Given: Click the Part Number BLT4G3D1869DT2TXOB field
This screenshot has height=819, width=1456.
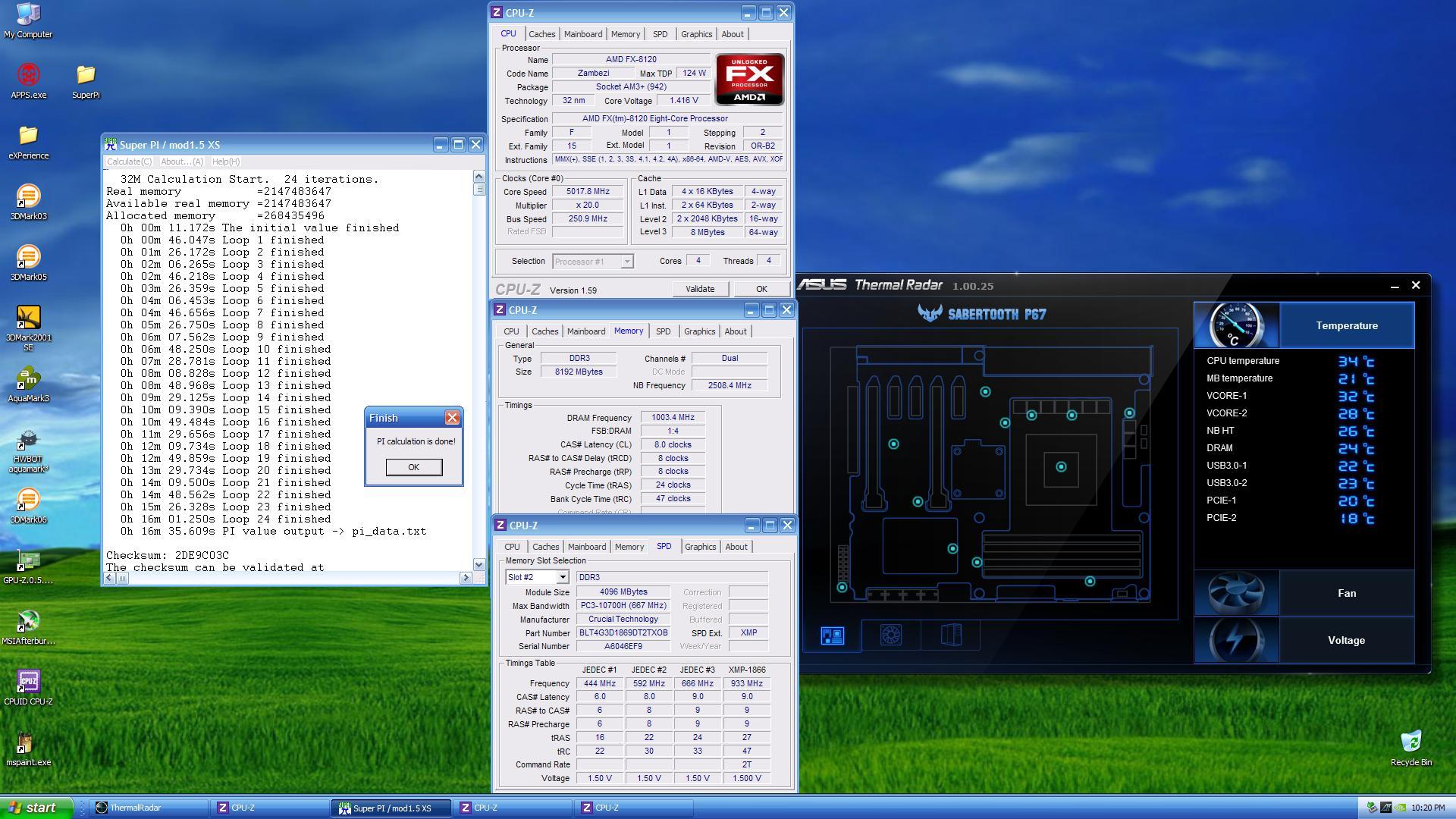Looking at the screenshot, I should pyautogui.click(x=623, y=633).
